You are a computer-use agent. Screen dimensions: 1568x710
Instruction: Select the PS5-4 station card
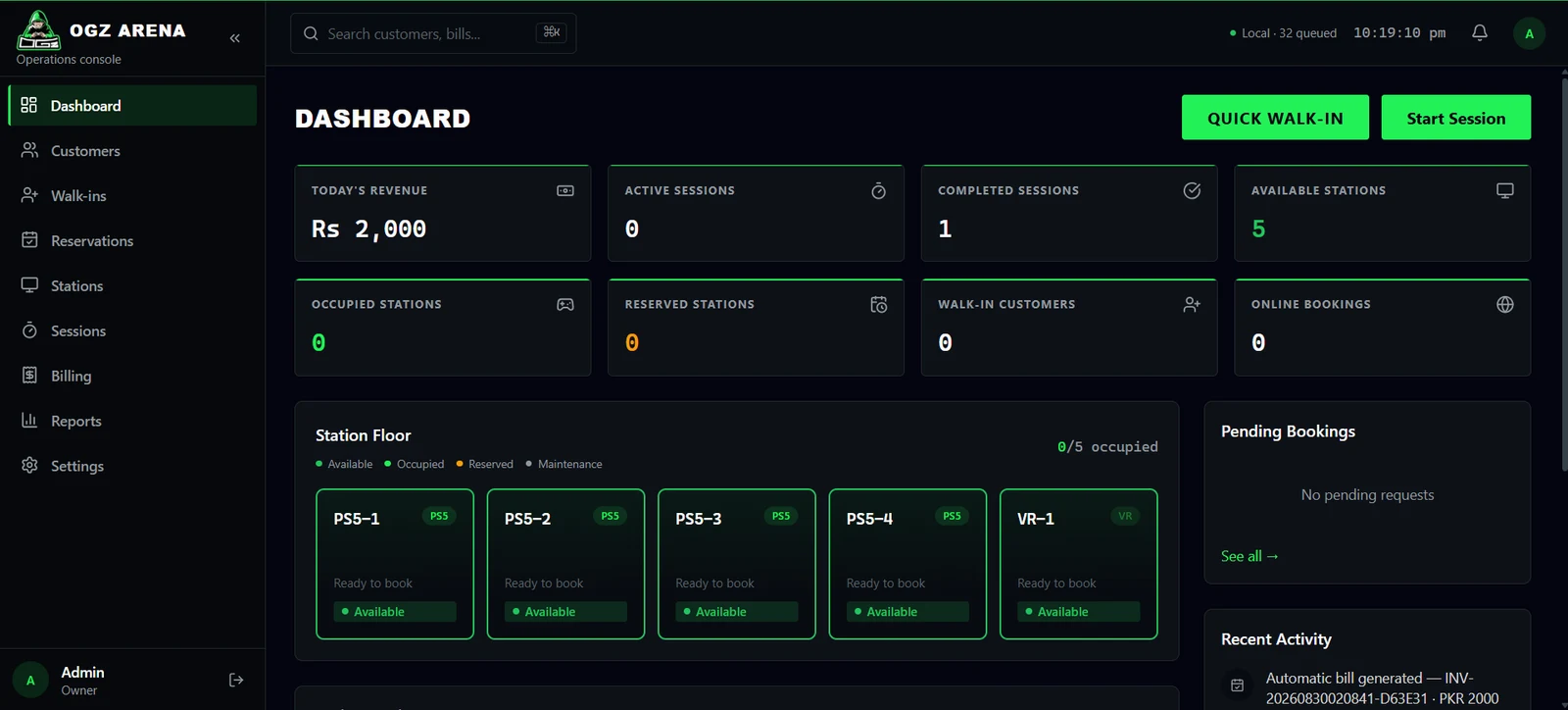click(907, 564)
